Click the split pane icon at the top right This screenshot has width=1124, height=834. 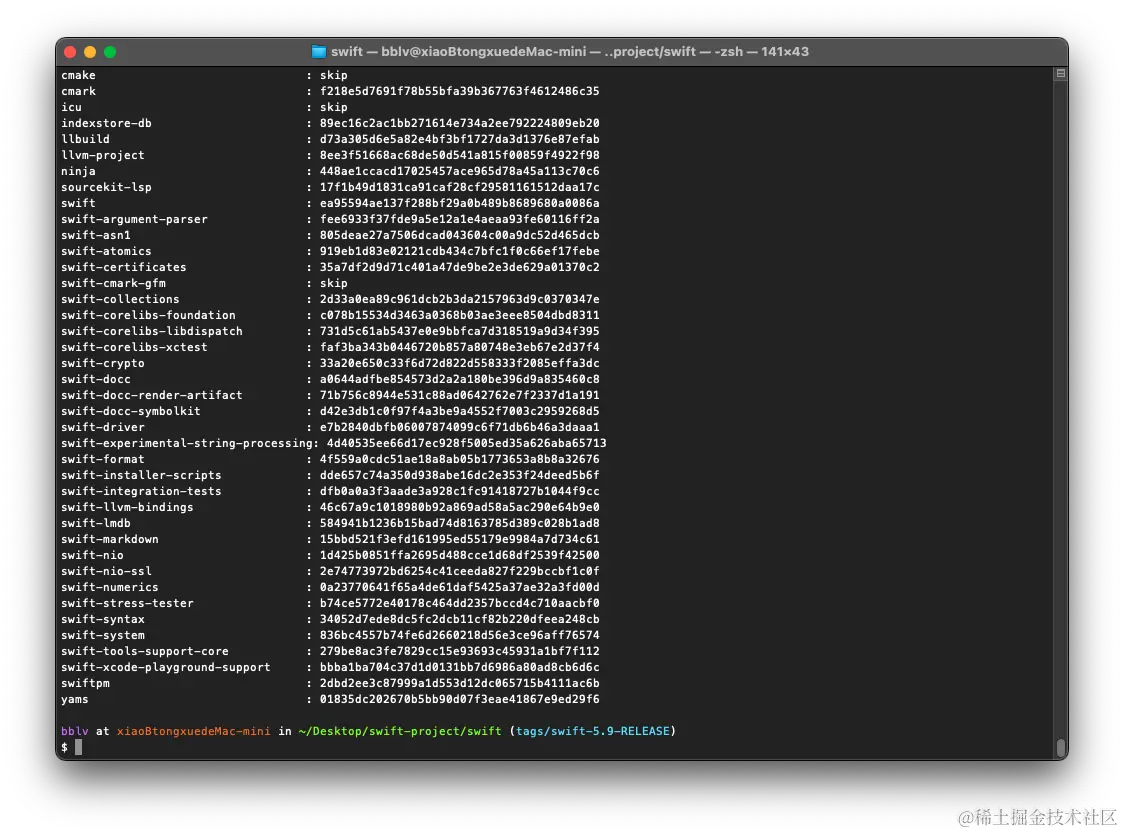[x=1061, y=73]
